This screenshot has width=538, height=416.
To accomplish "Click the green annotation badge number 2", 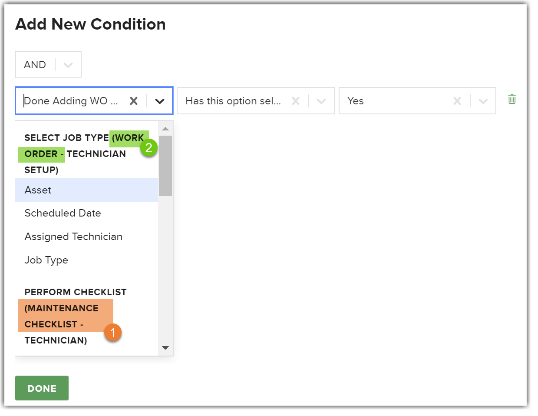I will [x=149, y=148].
